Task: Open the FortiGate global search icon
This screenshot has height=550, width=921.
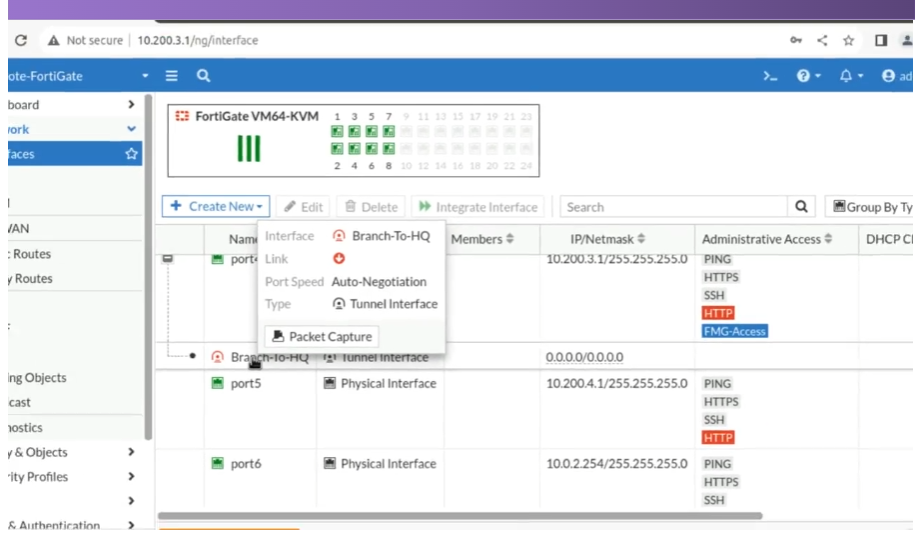Action: [203, 76]
